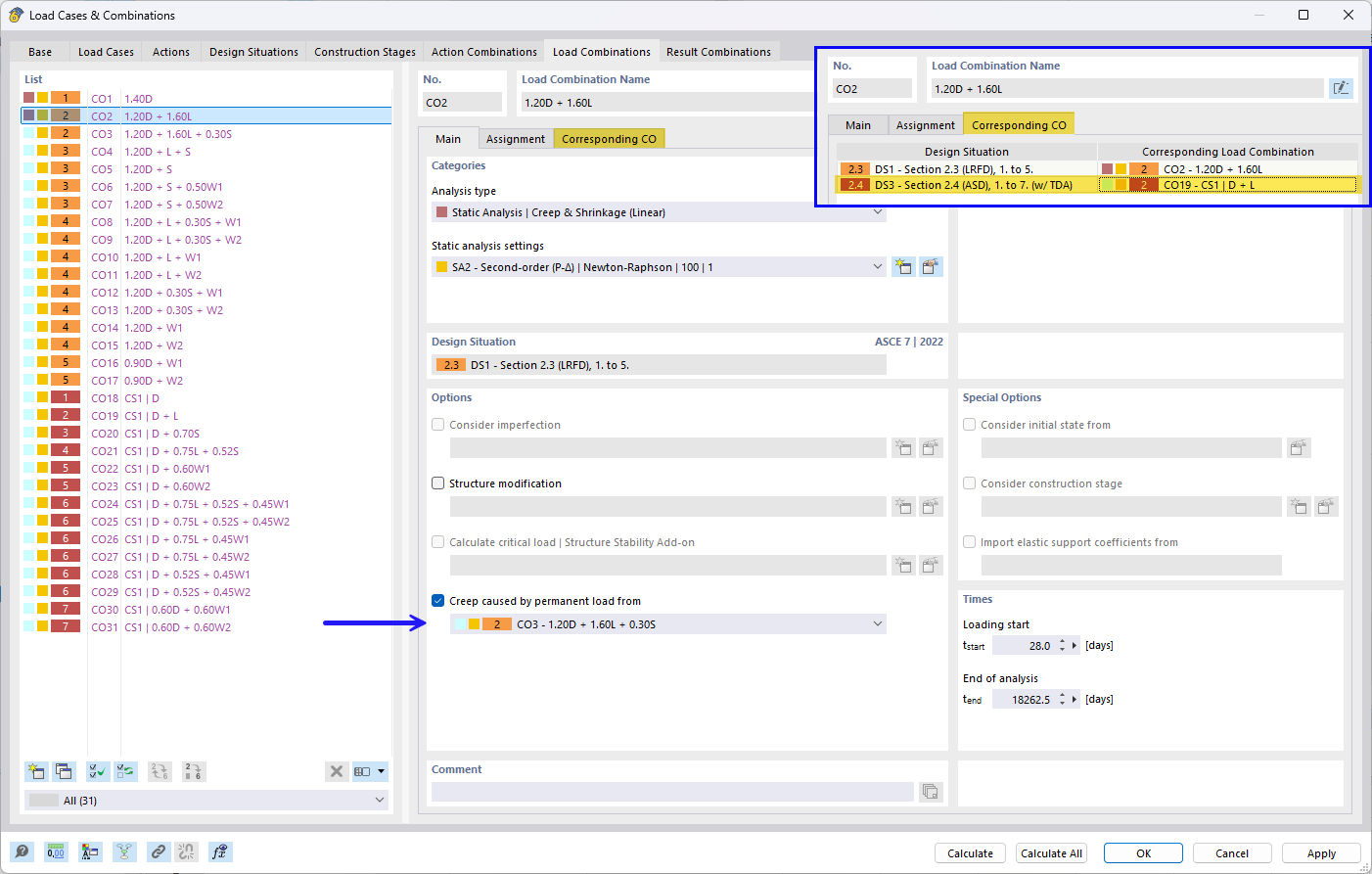
Task: Enable the Structure modification option
Action: [437, 483]
